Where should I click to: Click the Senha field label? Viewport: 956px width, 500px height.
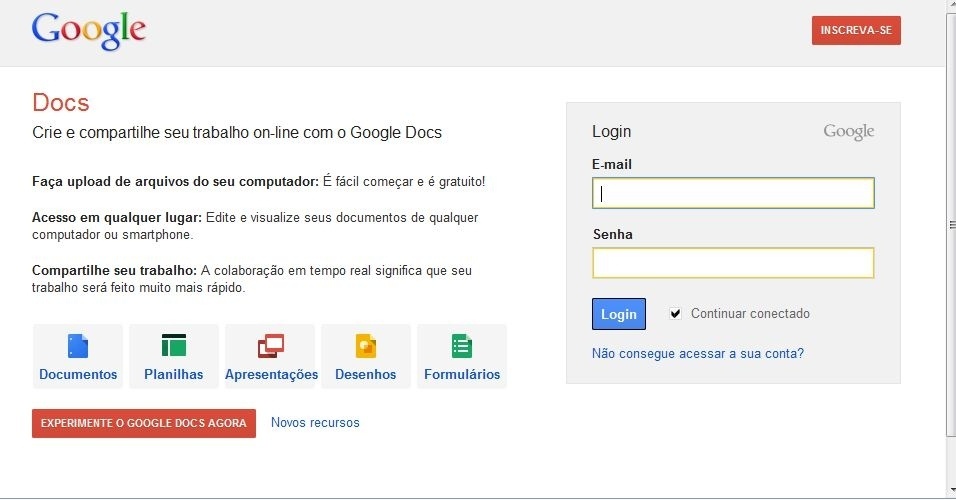(x=613, y=234)
